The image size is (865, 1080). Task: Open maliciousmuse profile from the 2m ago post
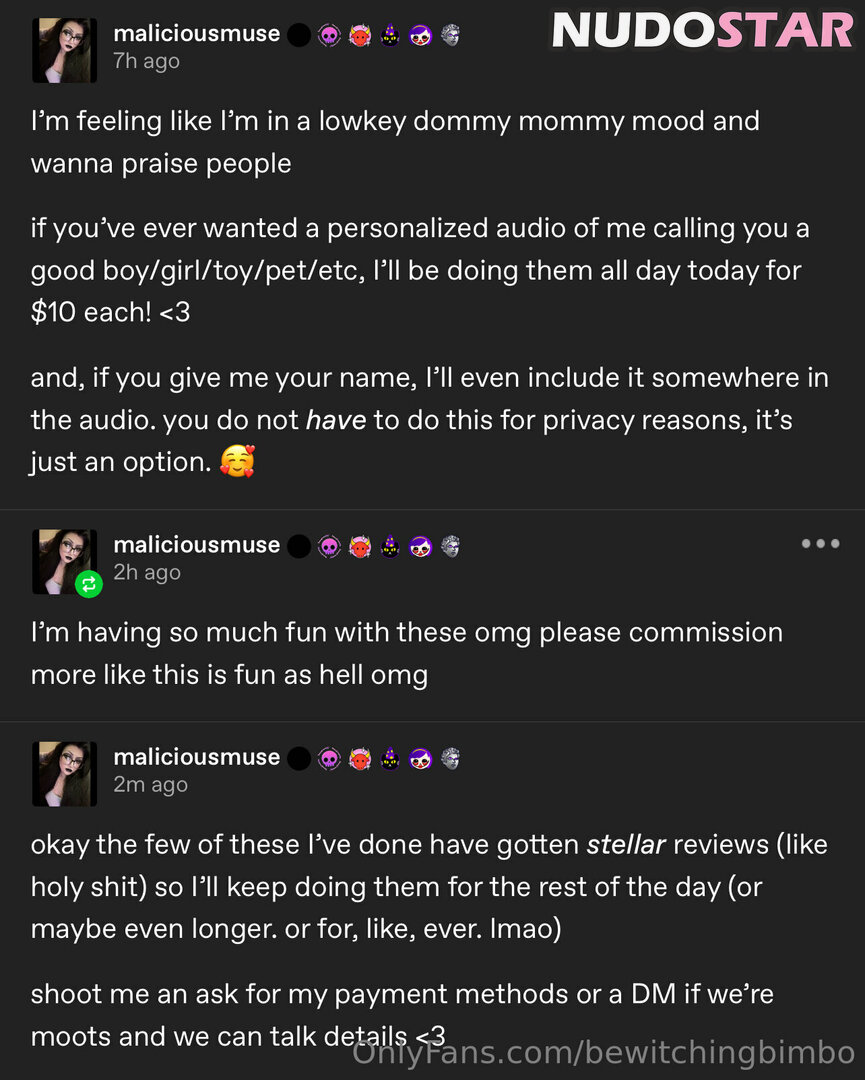pos(196,757)
